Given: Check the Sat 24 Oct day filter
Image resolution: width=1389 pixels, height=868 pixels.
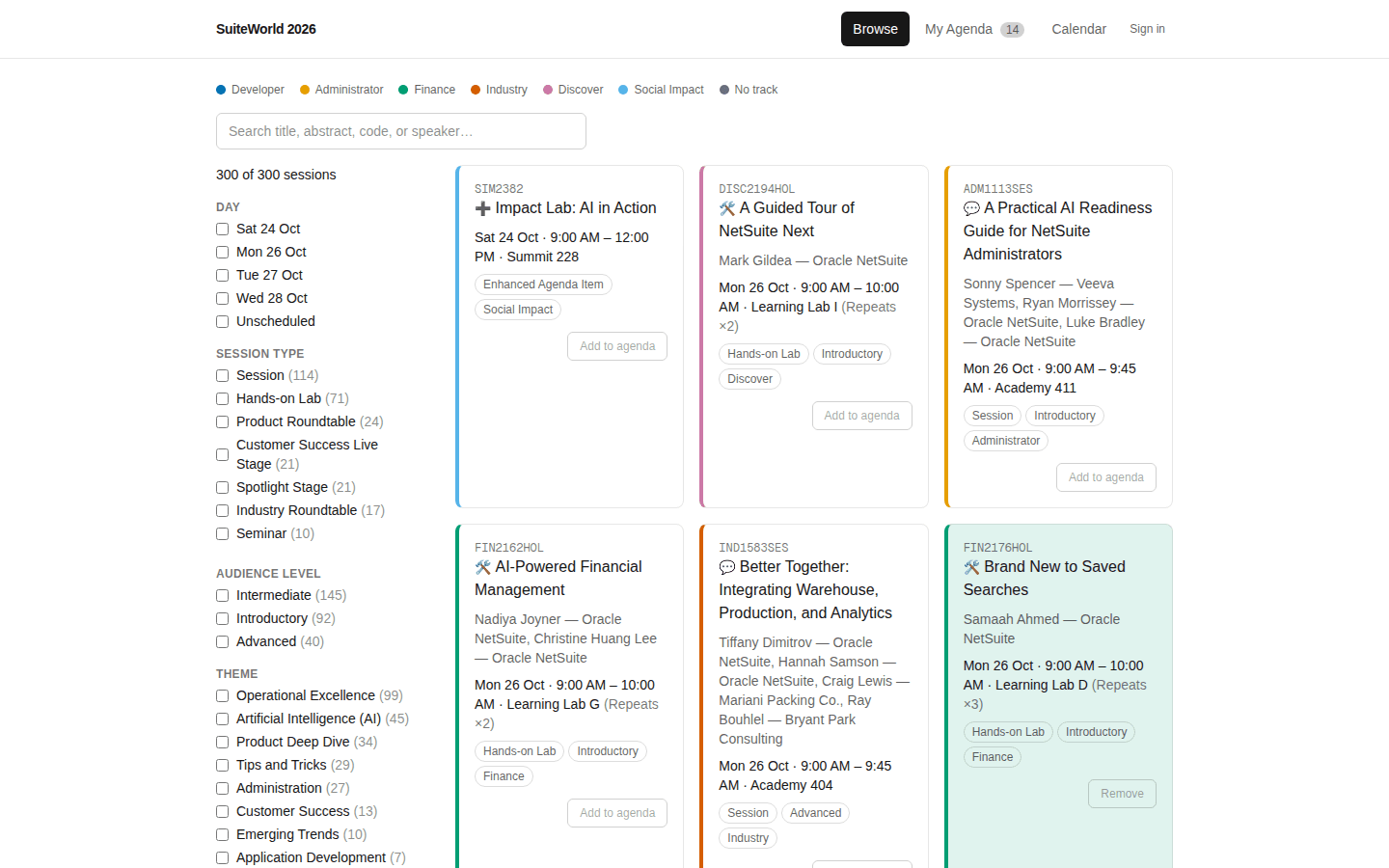Looking at the screenshot, I should (223, 230).
